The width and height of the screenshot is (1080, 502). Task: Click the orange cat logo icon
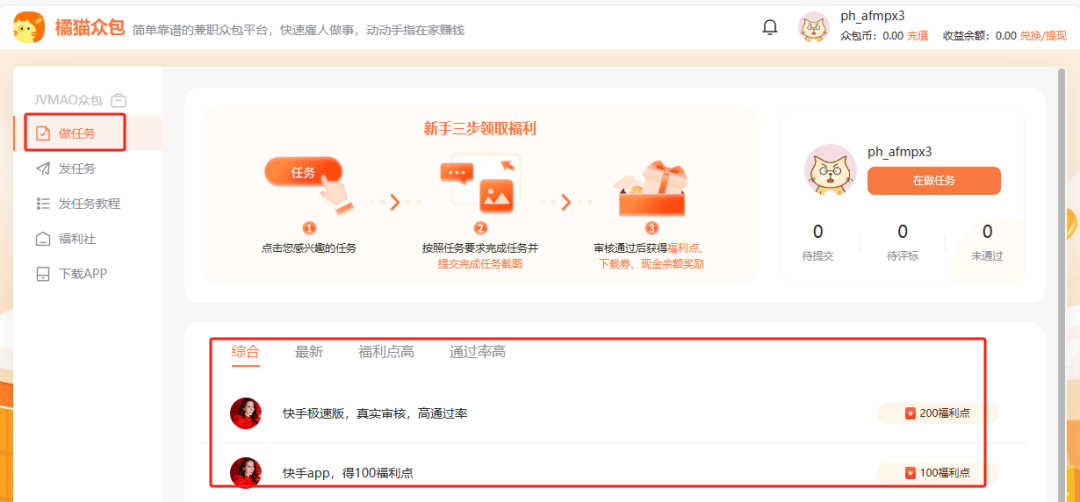tap(29, 28)
